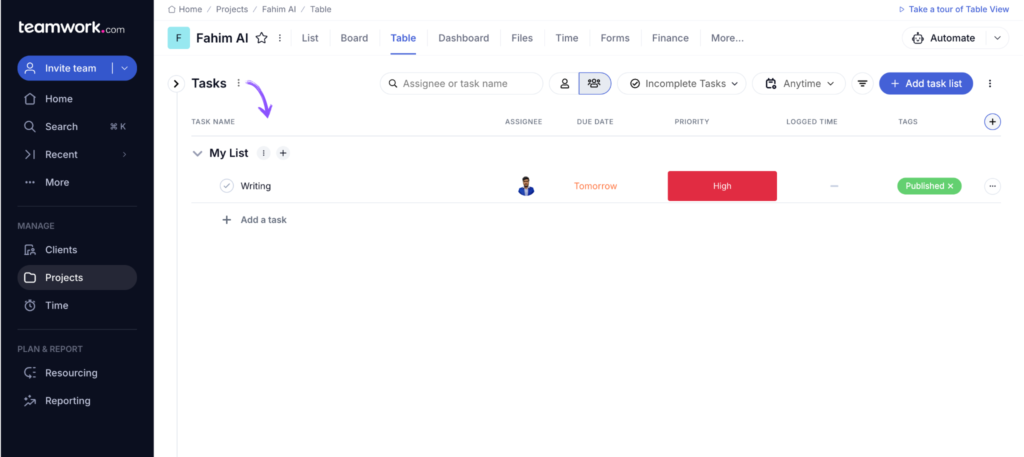Image resolution: width=1024 pixels, height=457 pixels.
Task: Remove the Published tag
Action: tap(950, 186)
